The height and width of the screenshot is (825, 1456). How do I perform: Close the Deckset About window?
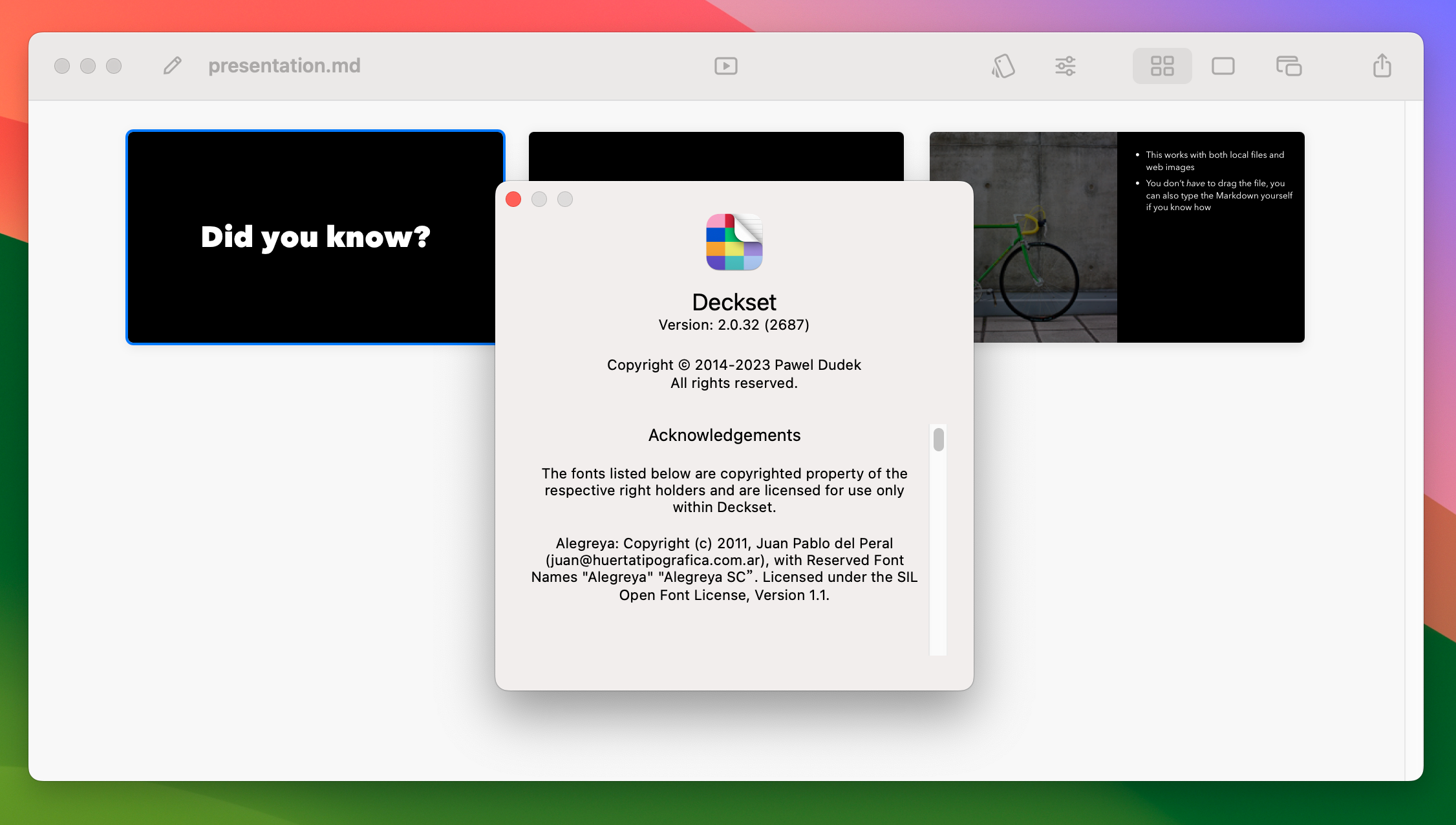[x=513, y=199]
